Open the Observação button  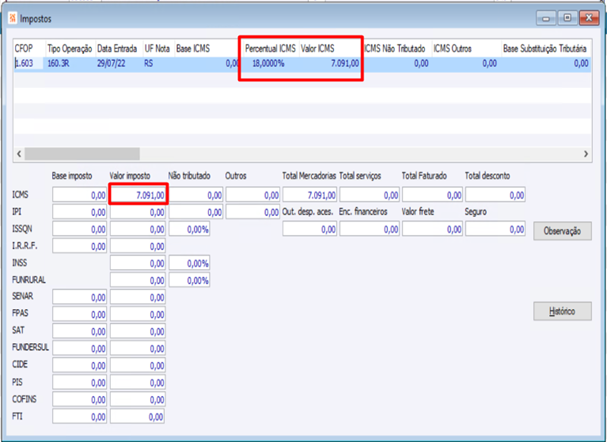[562, 231]
